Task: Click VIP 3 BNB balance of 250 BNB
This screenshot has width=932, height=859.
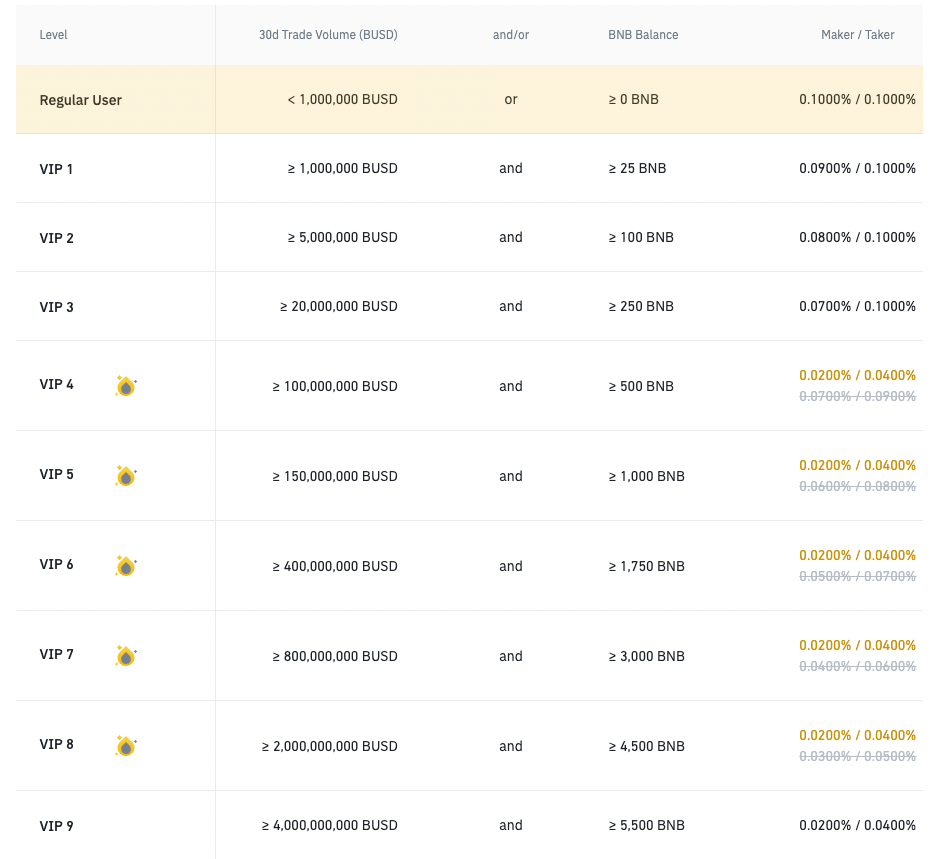Action: (641, 306)
